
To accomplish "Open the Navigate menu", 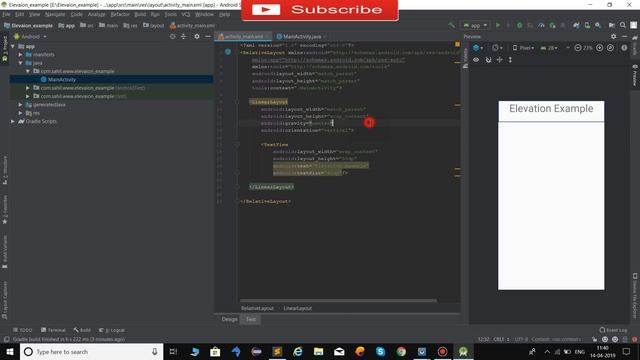I will [55, 14].
